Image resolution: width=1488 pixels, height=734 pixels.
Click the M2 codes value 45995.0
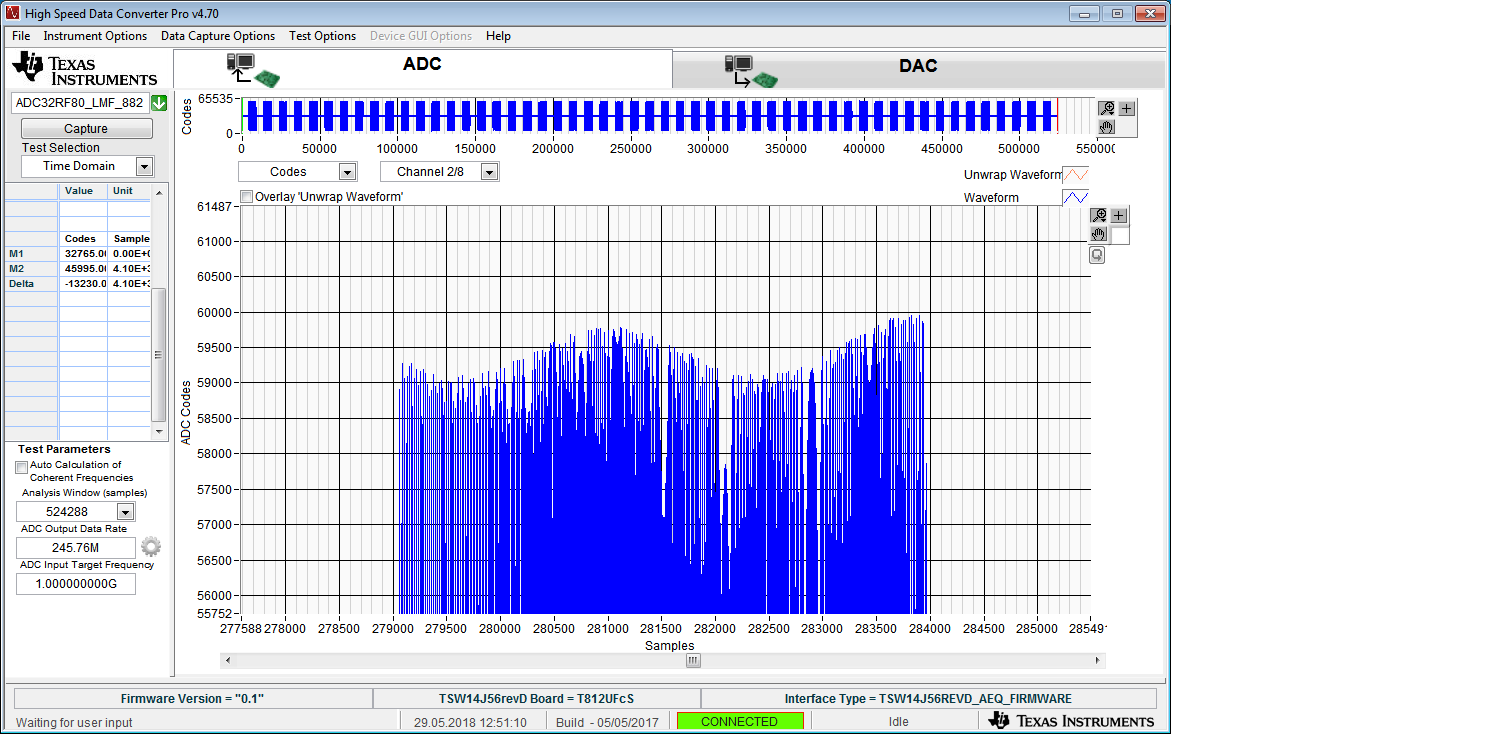83,269
